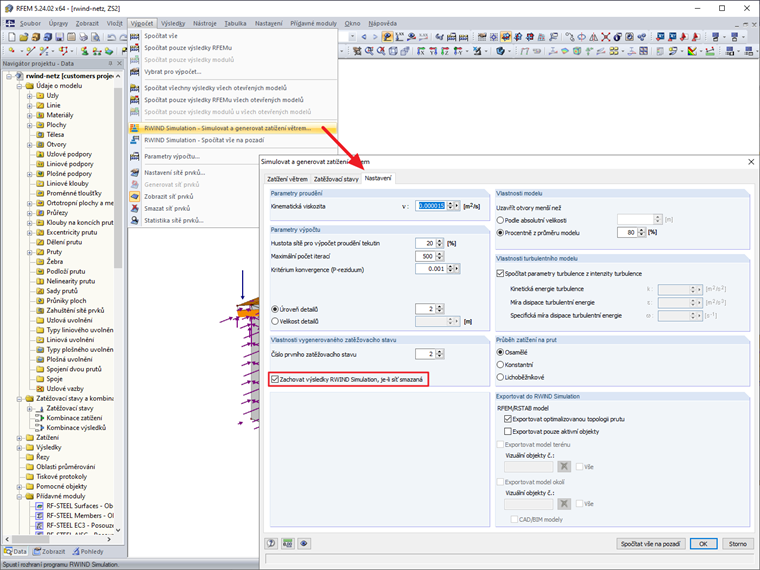Expand the Pruty tree node
This screenshot has width=760, height=570.
(30, 252)
